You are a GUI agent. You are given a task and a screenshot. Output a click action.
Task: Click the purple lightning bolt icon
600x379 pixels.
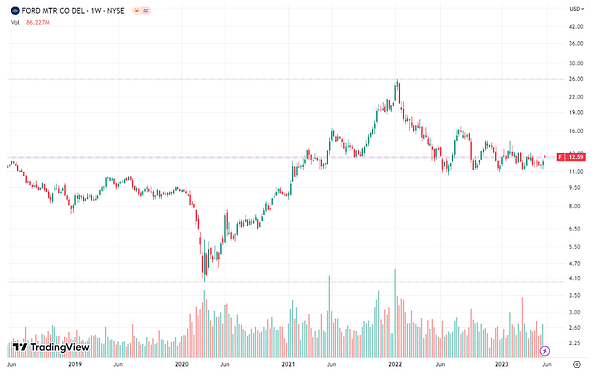tap(545, 351)
